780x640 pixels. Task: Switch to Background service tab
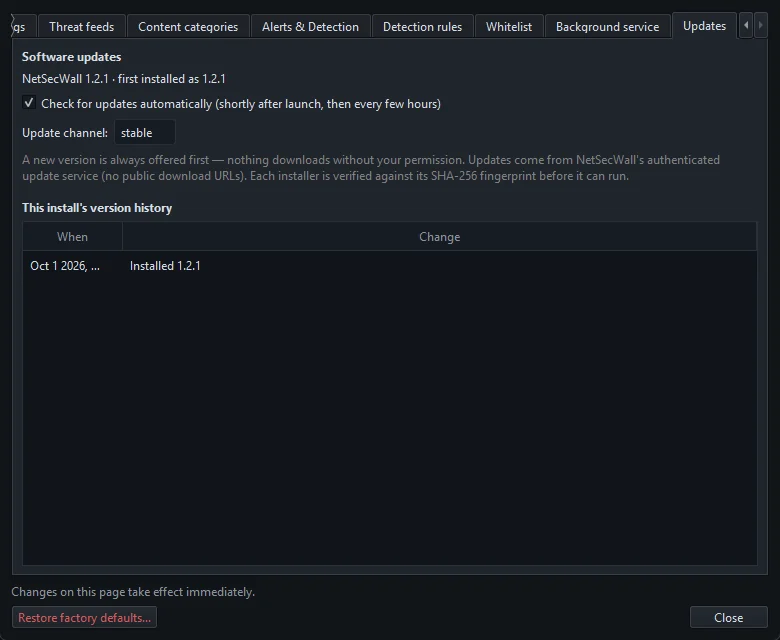coord(607,27)
